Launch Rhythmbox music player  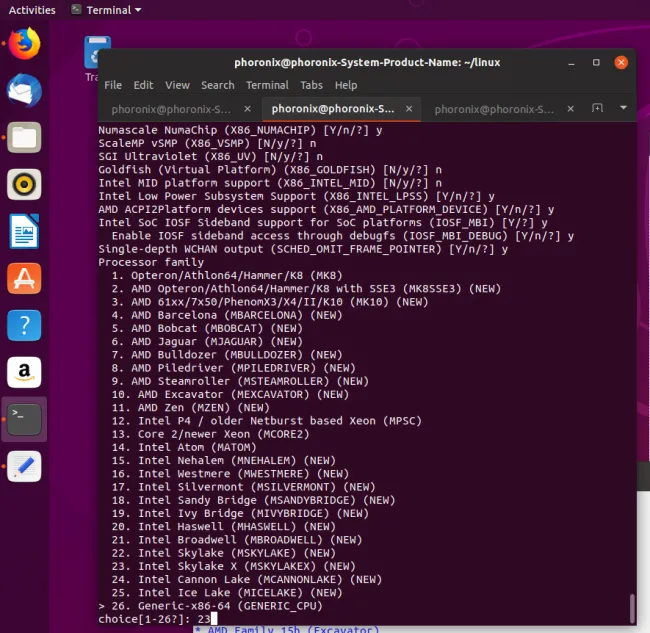(x=24, y=184)
